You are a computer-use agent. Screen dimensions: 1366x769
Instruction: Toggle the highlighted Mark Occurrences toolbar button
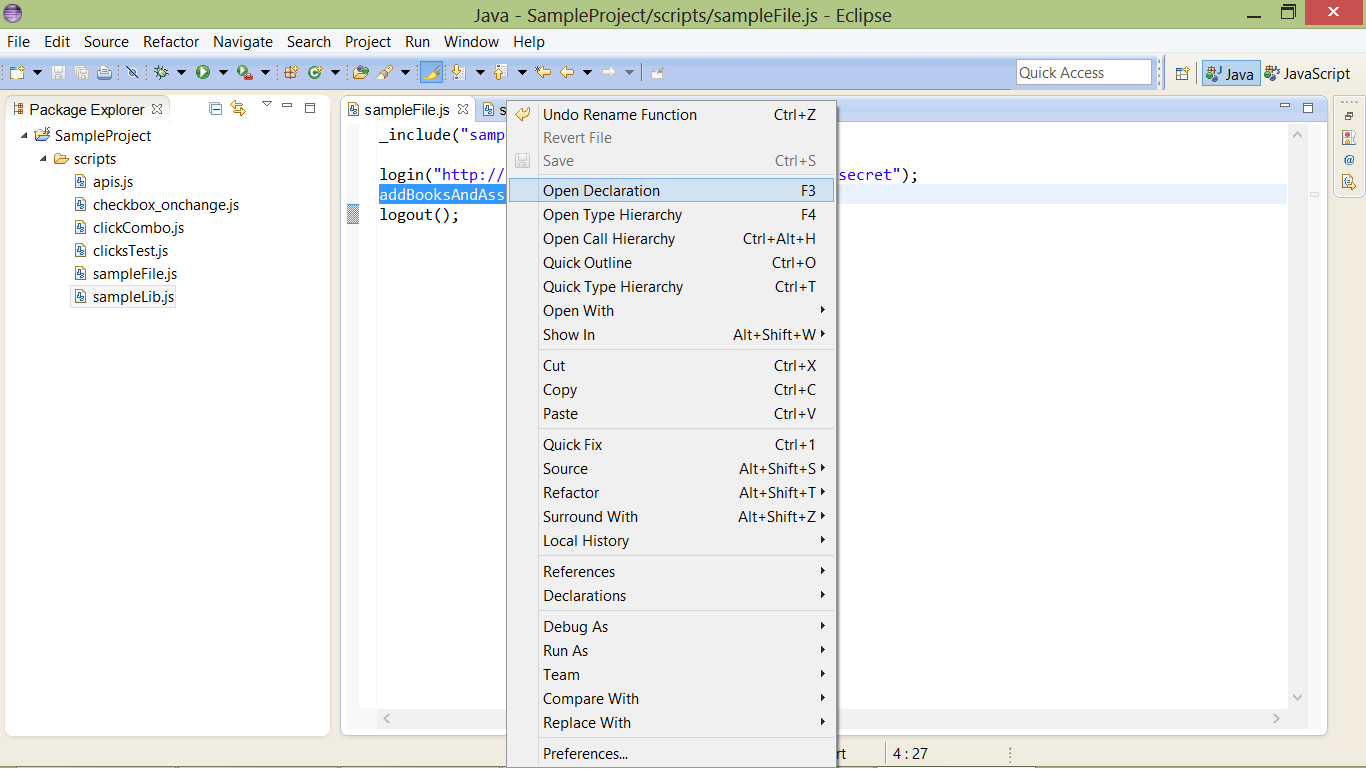click(431, 72)
